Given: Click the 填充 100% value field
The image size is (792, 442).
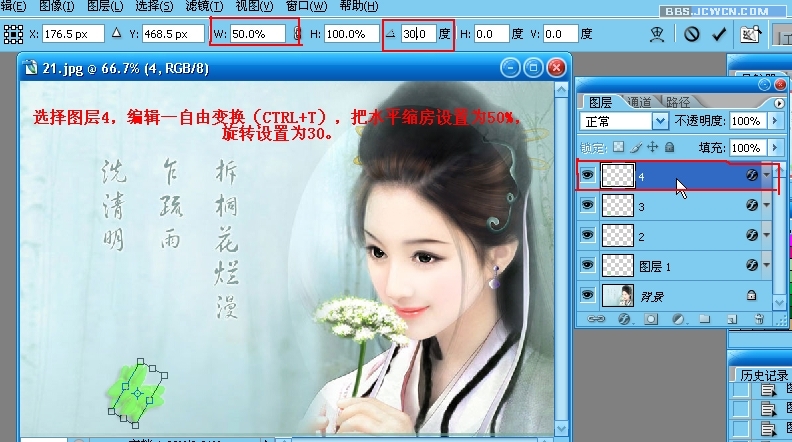Looking at the screenshot, I should pos(746,148).
